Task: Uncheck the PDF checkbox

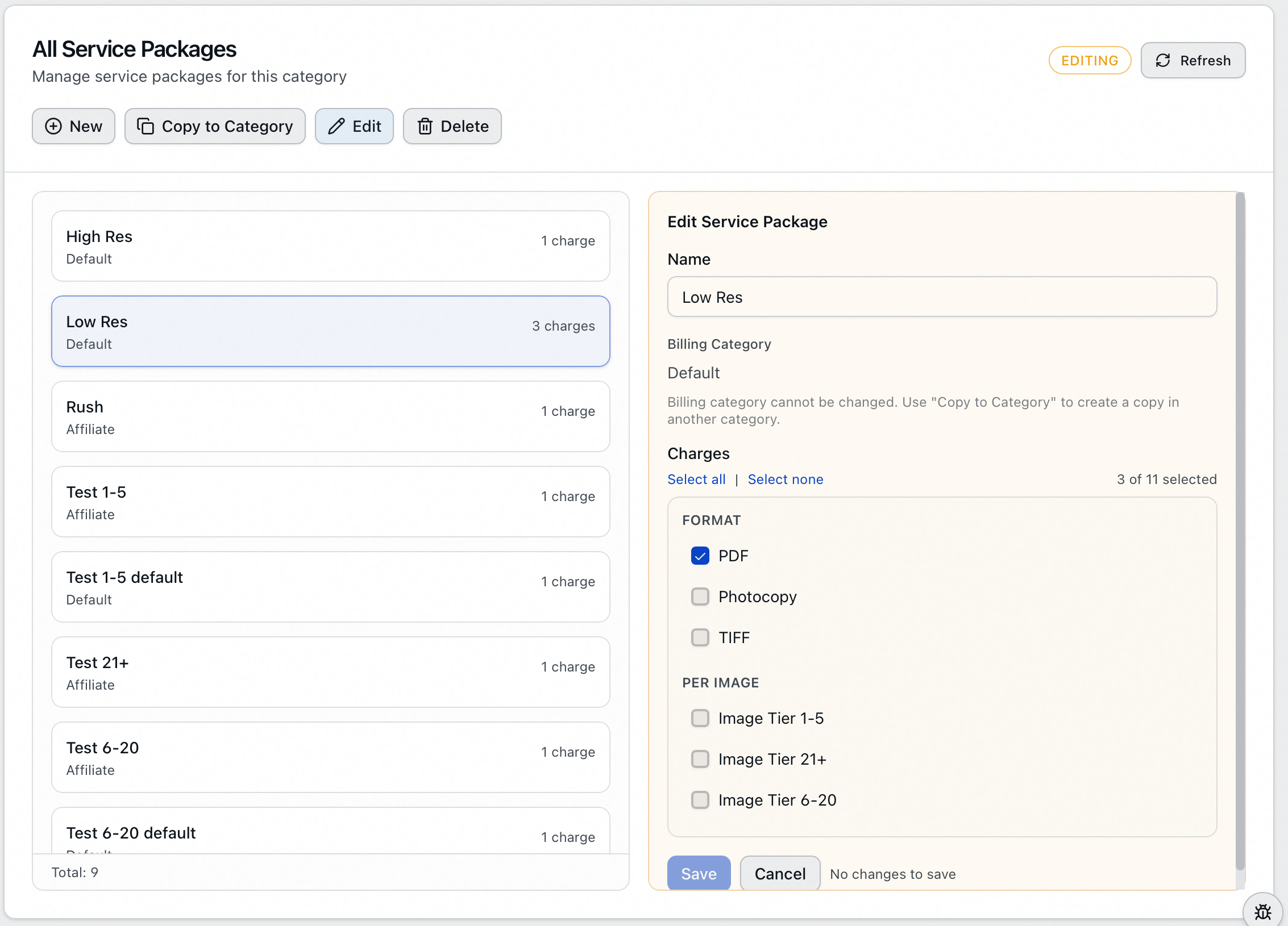Action: click(x=700, y=556)
